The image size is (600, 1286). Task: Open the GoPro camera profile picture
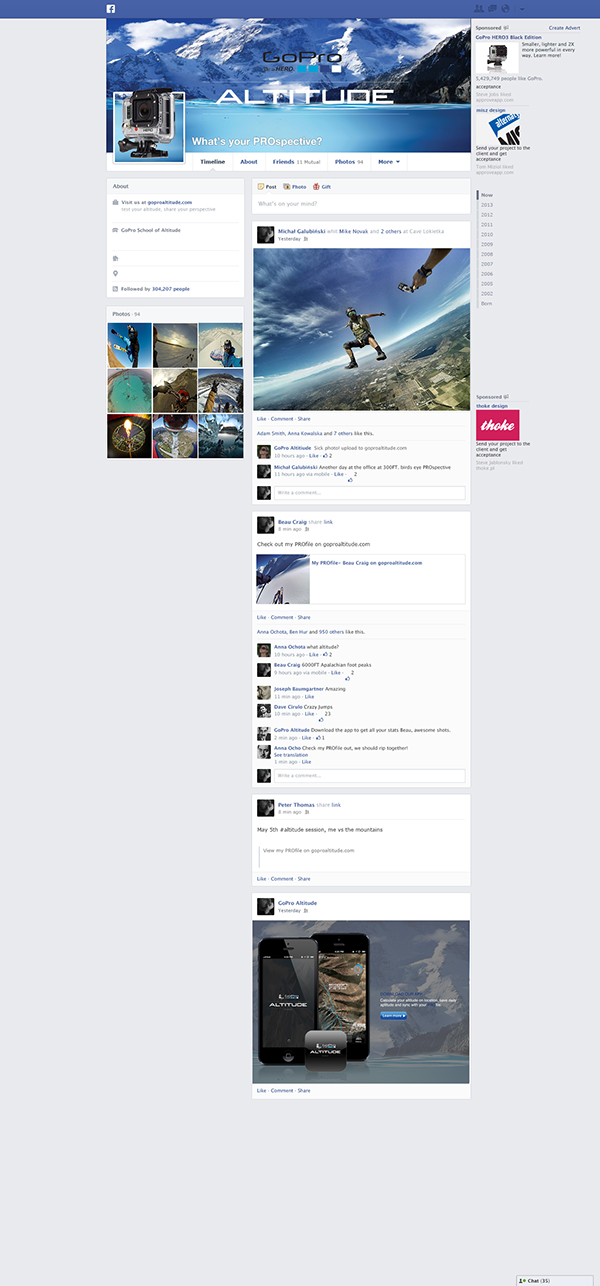(149, 126)
